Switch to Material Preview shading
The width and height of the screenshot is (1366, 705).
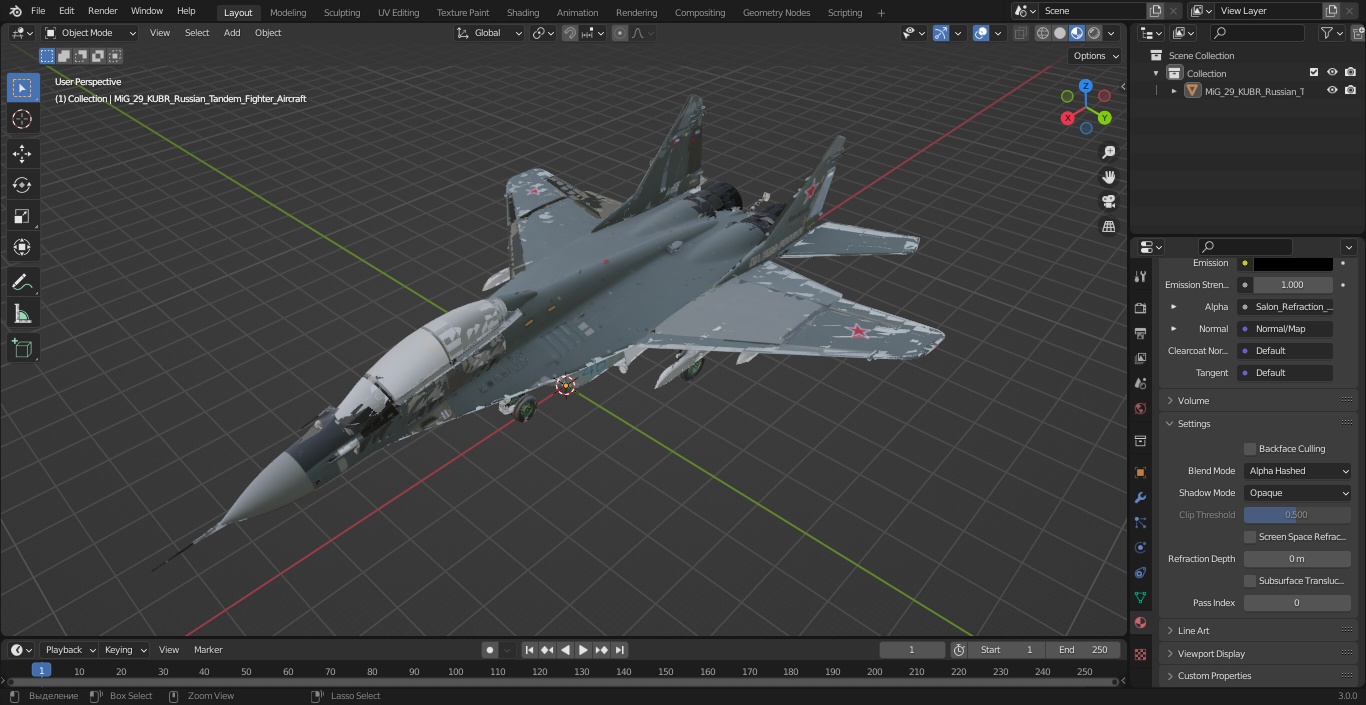click(x=1077, y=33)
